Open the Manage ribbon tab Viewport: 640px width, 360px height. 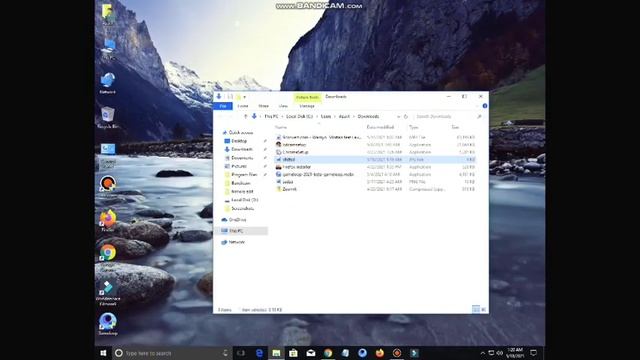(307, 106)
